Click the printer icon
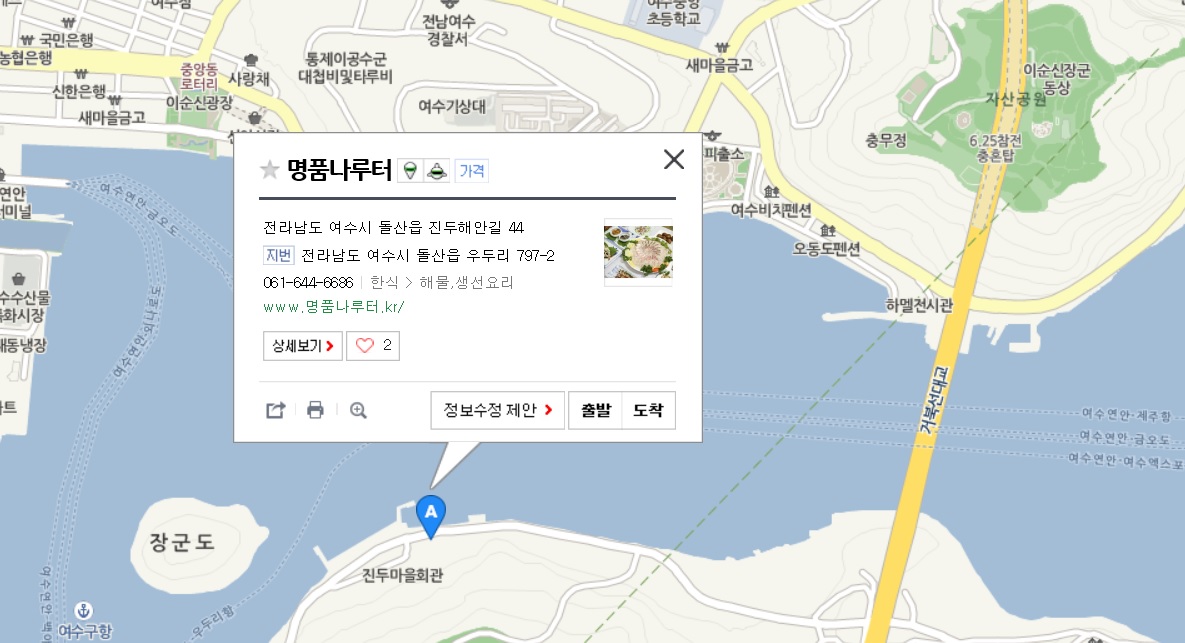The image size is (1185, 643). [x=315, y=410]
